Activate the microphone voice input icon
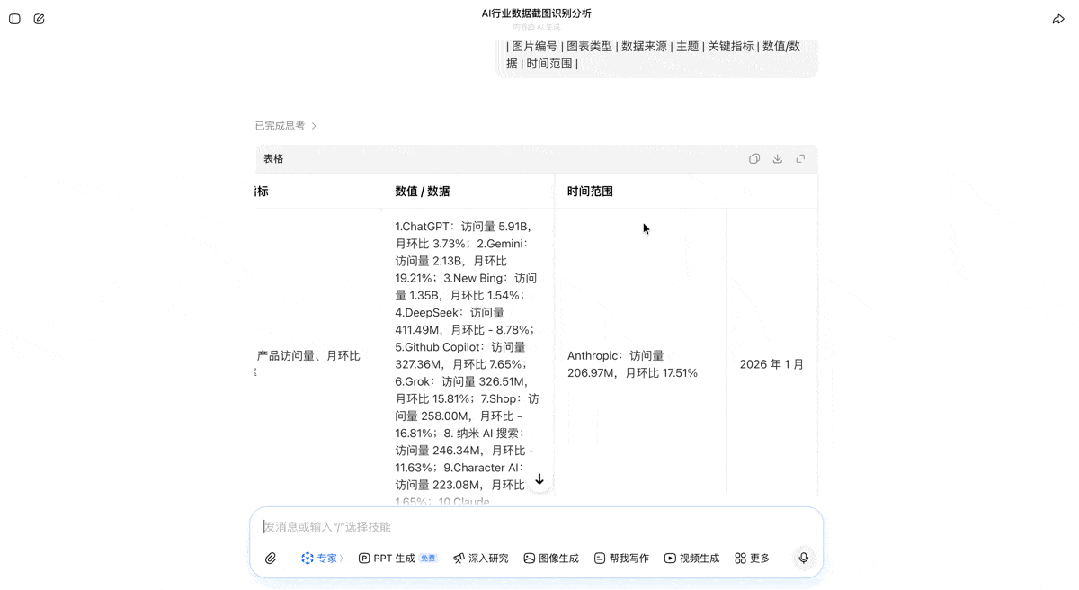This screenshot has width=1079, height=590. point(803,558)
